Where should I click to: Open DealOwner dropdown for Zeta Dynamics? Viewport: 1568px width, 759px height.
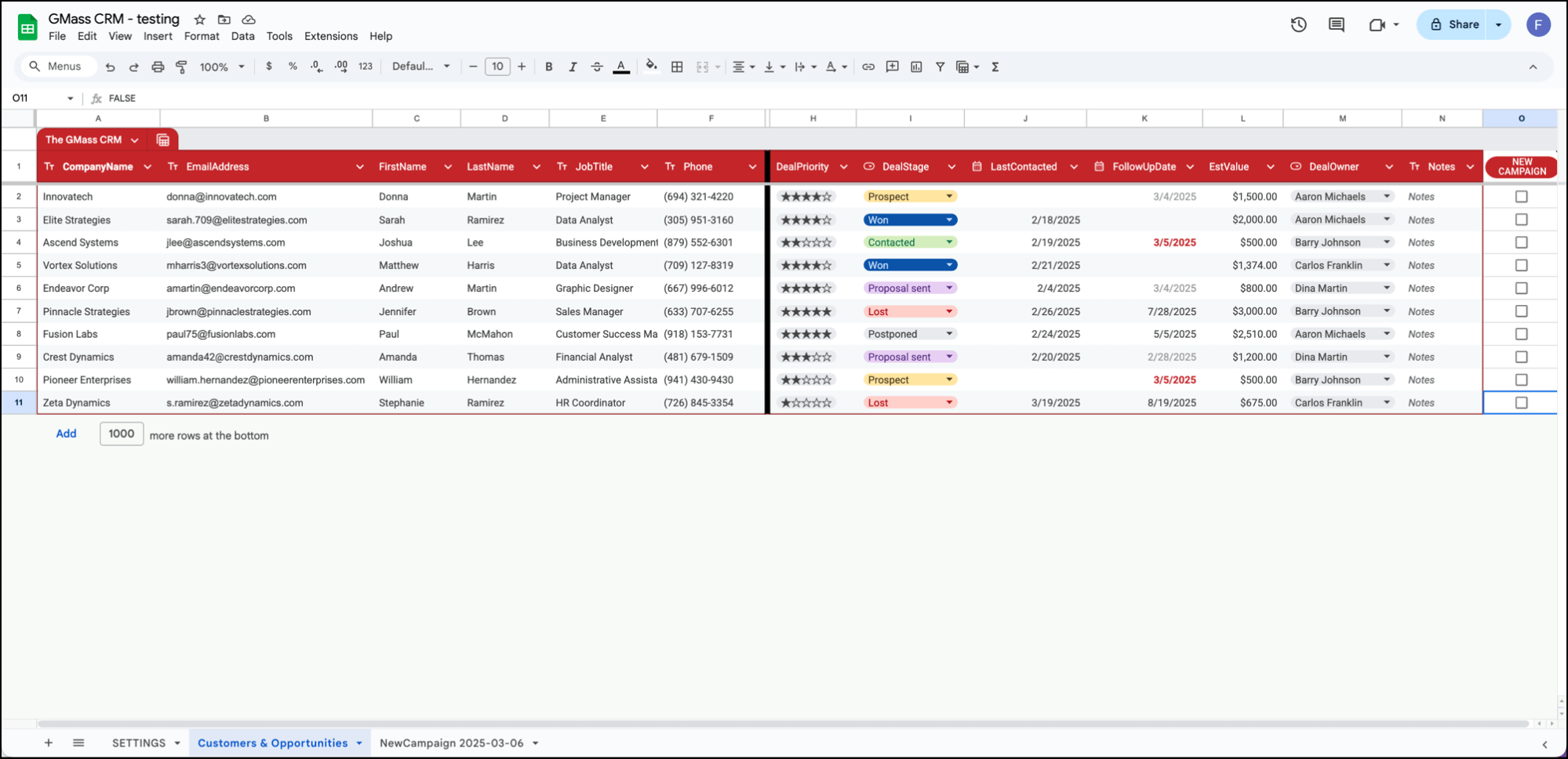tap(1387, 402)
